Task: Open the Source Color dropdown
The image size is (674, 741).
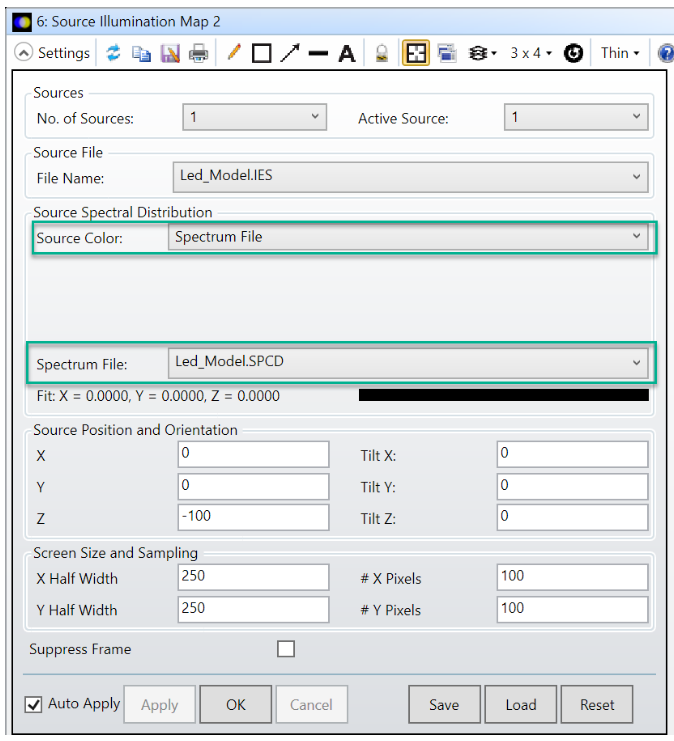Action: (x=409, y=237)
